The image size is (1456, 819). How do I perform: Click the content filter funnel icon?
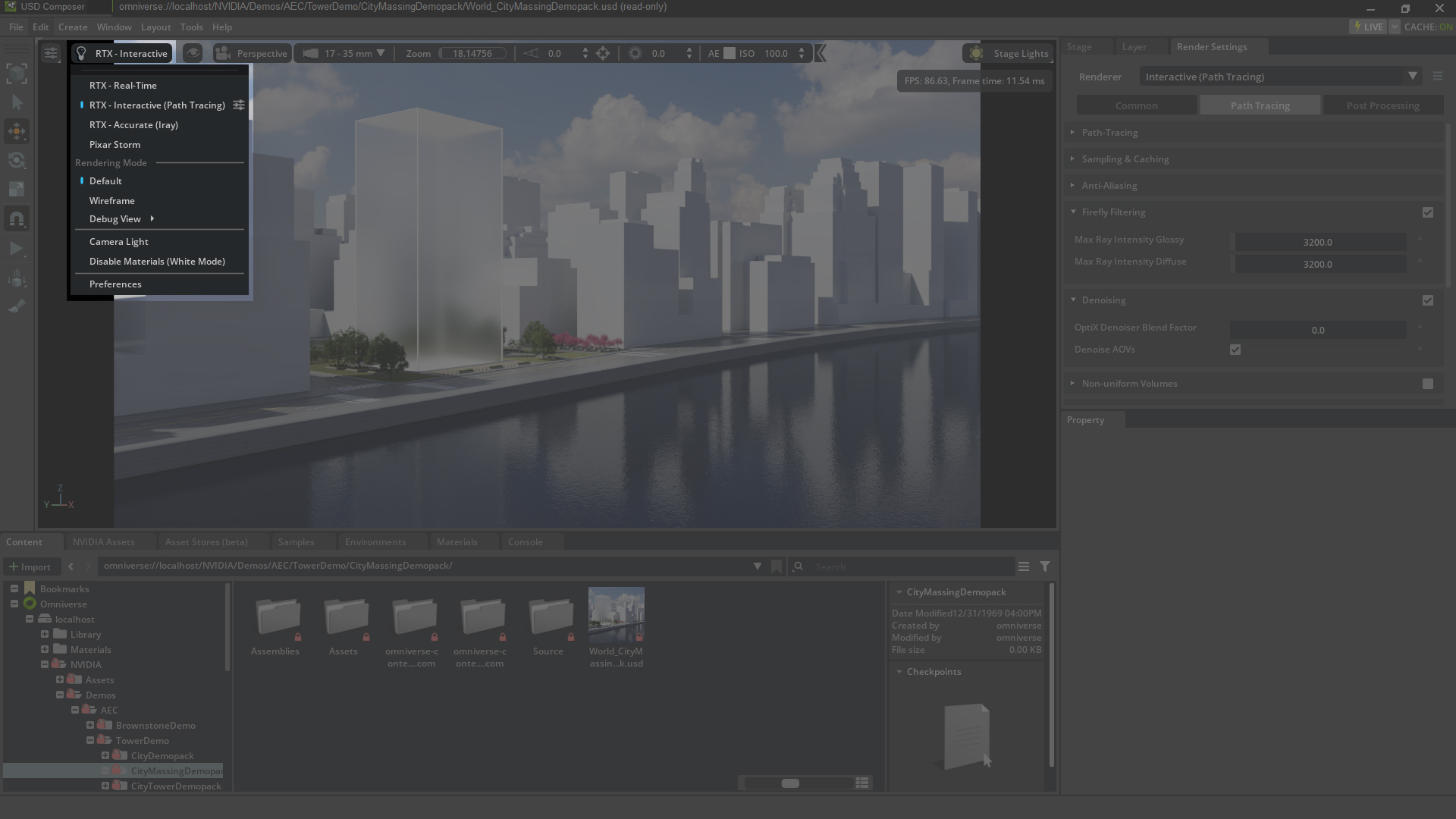pyautogui.click(x=1045, y=566)
